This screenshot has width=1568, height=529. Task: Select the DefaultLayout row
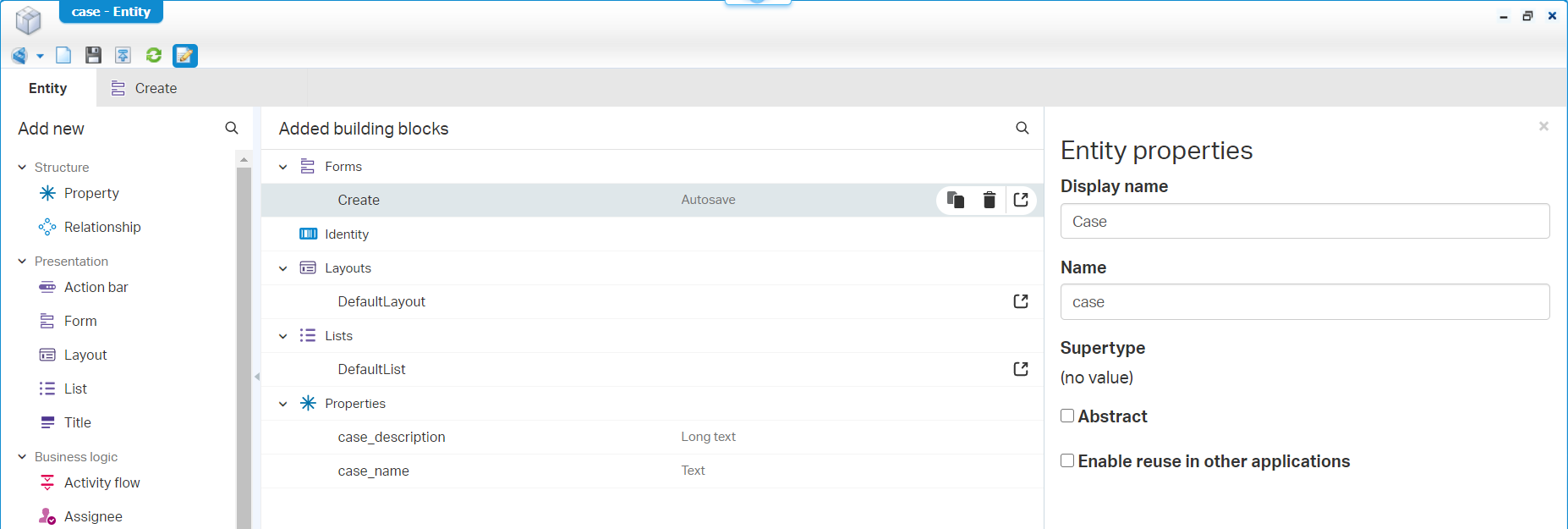652,301
